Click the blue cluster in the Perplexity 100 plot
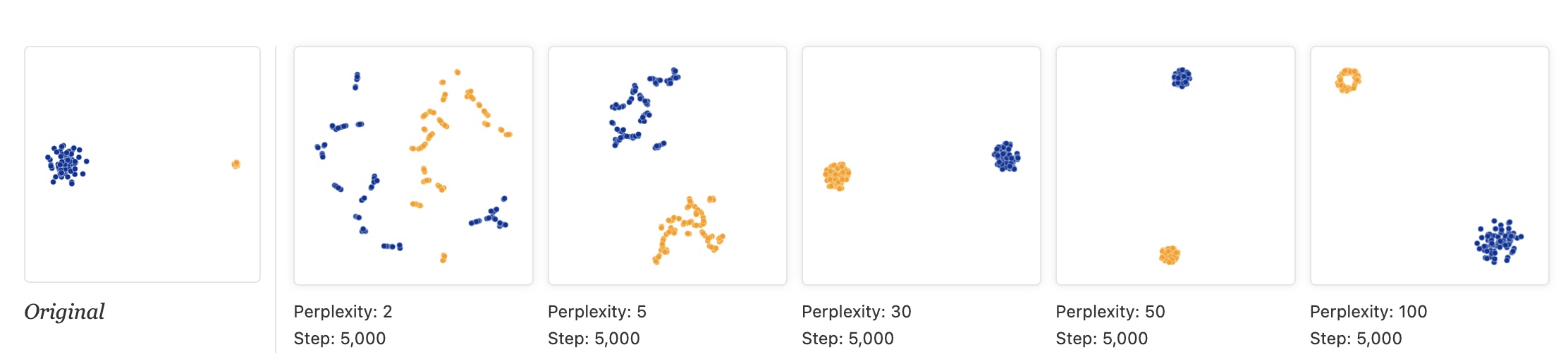Viewport: 1568px width, 364px height. coord(1498,241)
